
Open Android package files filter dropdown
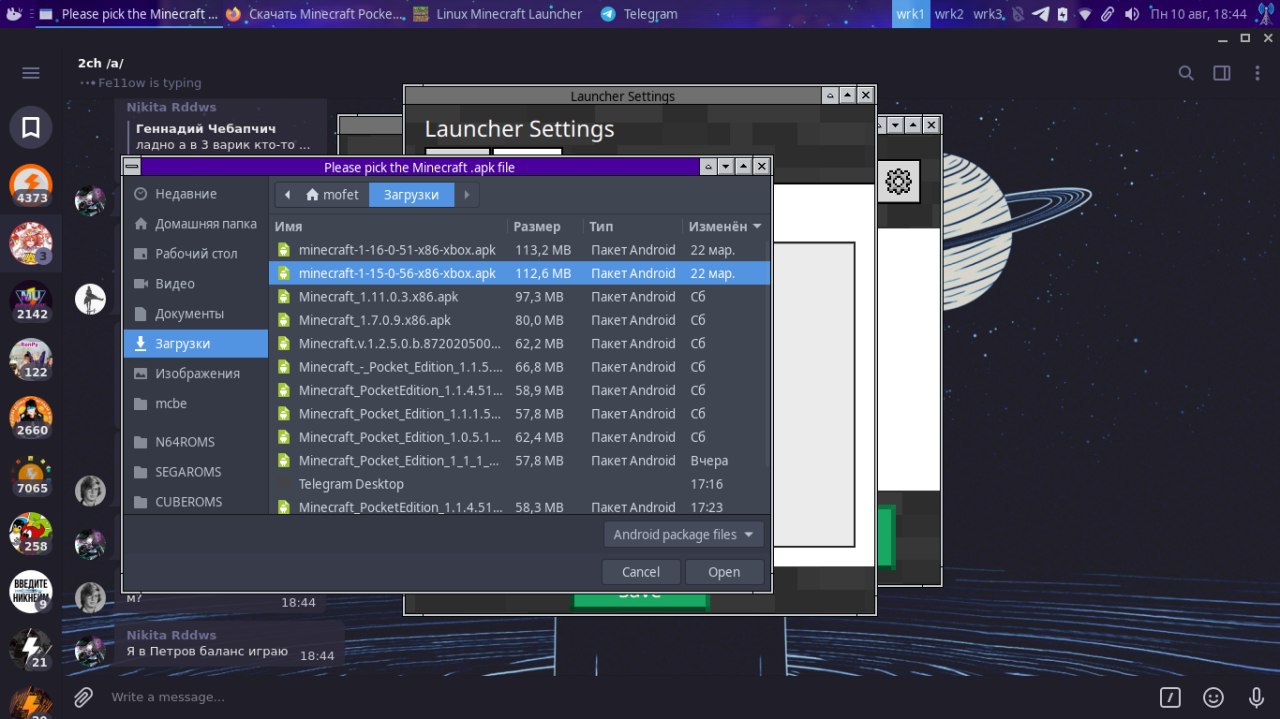pos(684,535)
